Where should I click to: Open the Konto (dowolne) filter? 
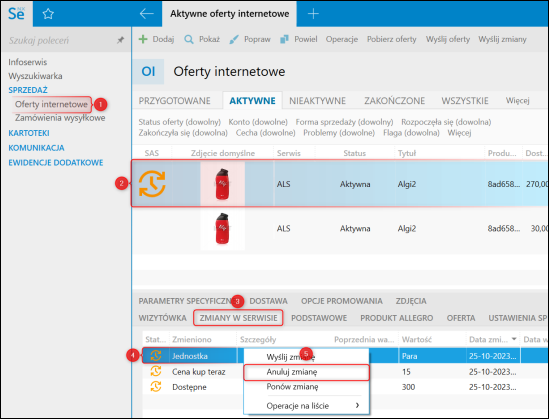click(258, 122)
